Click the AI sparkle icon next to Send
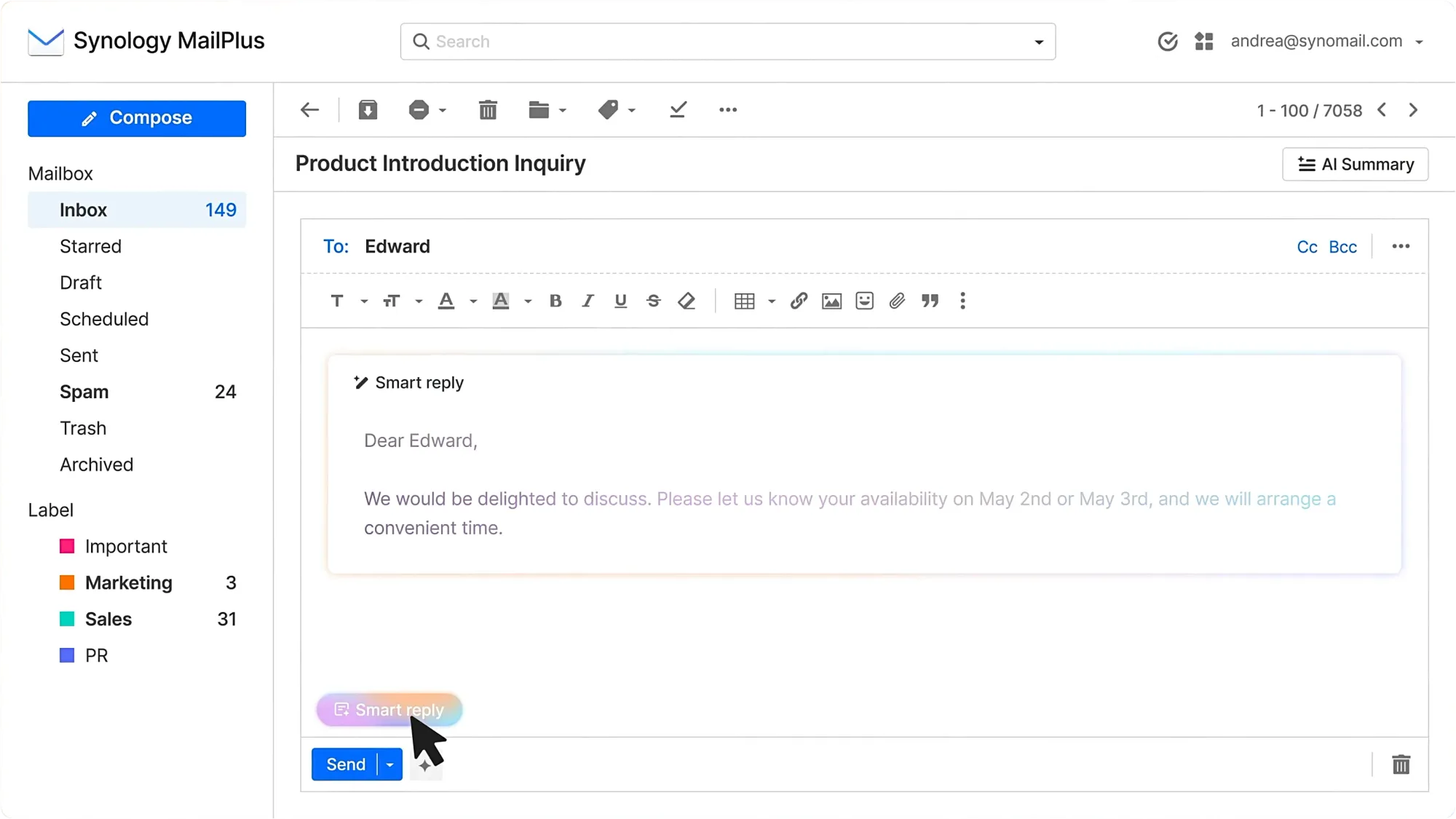Screen dimensions: 1456x819 pyautogui.click(x=425, y=766)
